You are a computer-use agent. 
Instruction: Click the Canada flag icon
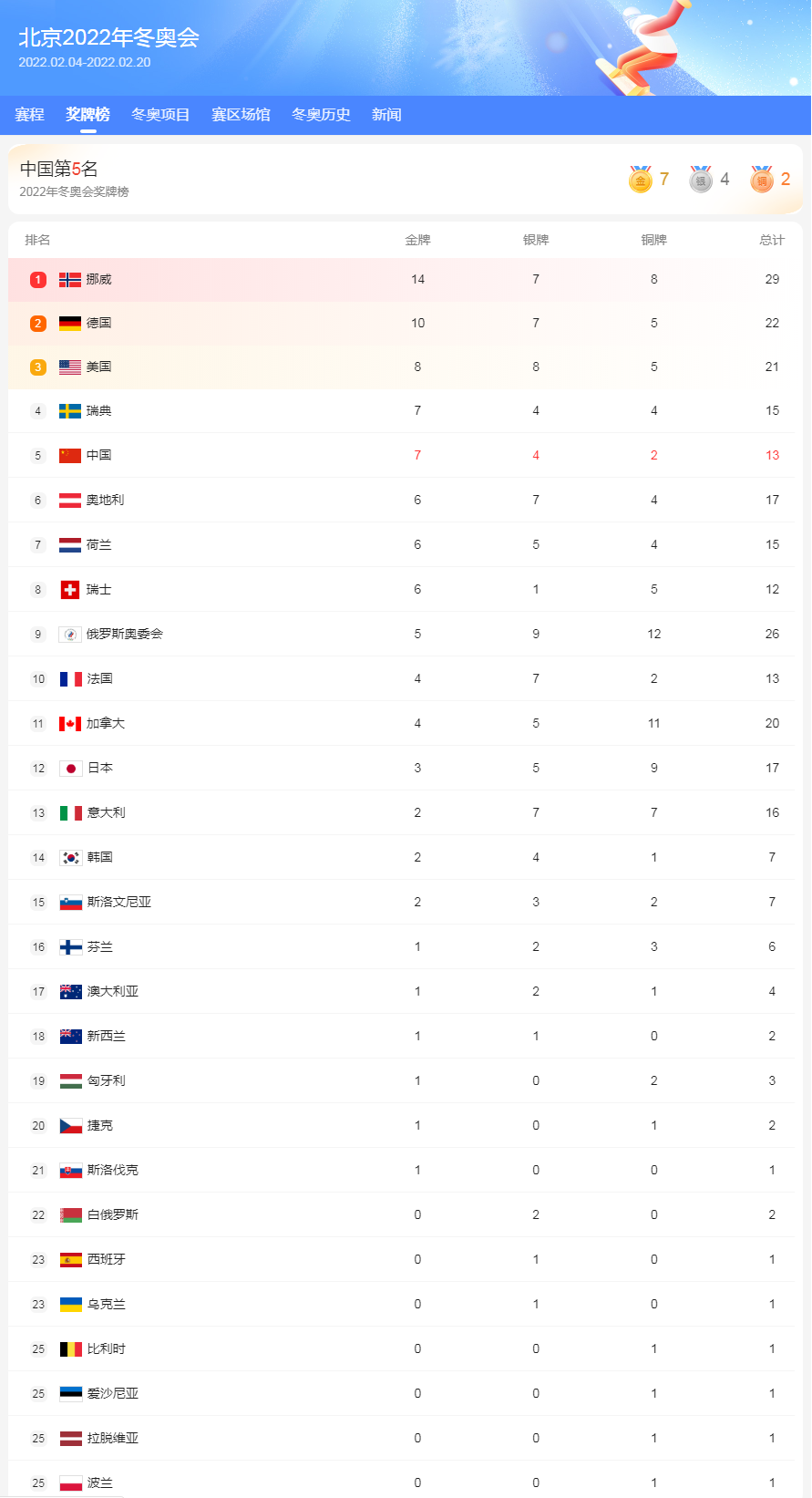point(70,724)
